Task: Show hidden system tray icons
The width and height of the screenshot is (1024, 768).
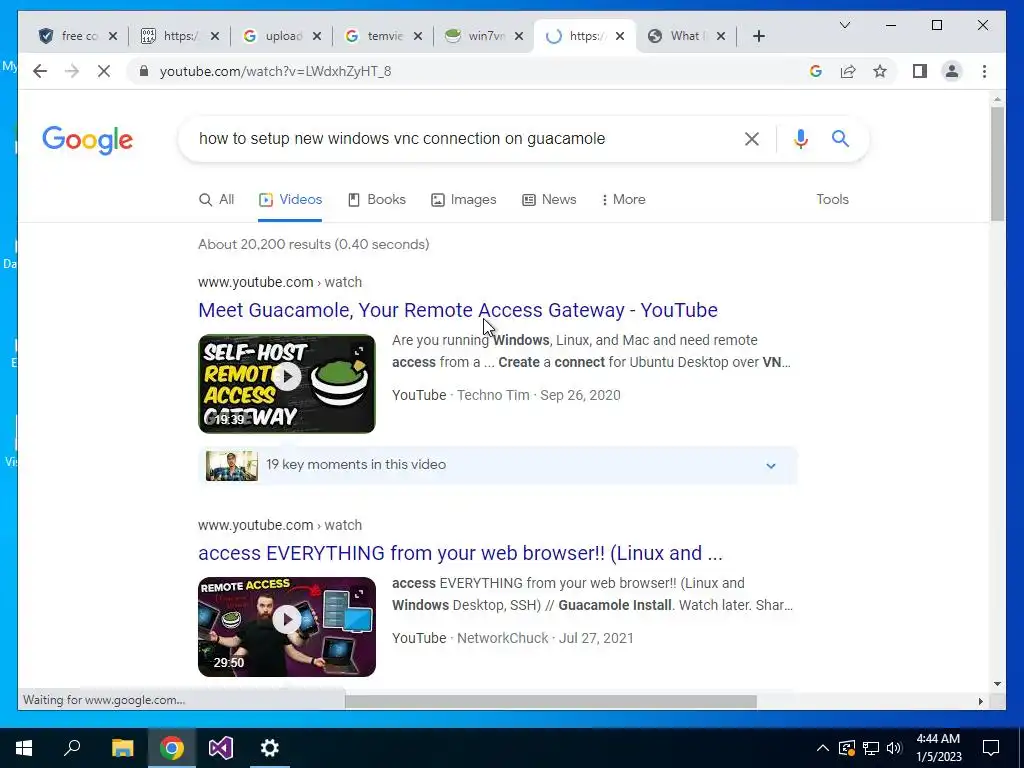Action: pyautogui.click(x=823, y=748)
